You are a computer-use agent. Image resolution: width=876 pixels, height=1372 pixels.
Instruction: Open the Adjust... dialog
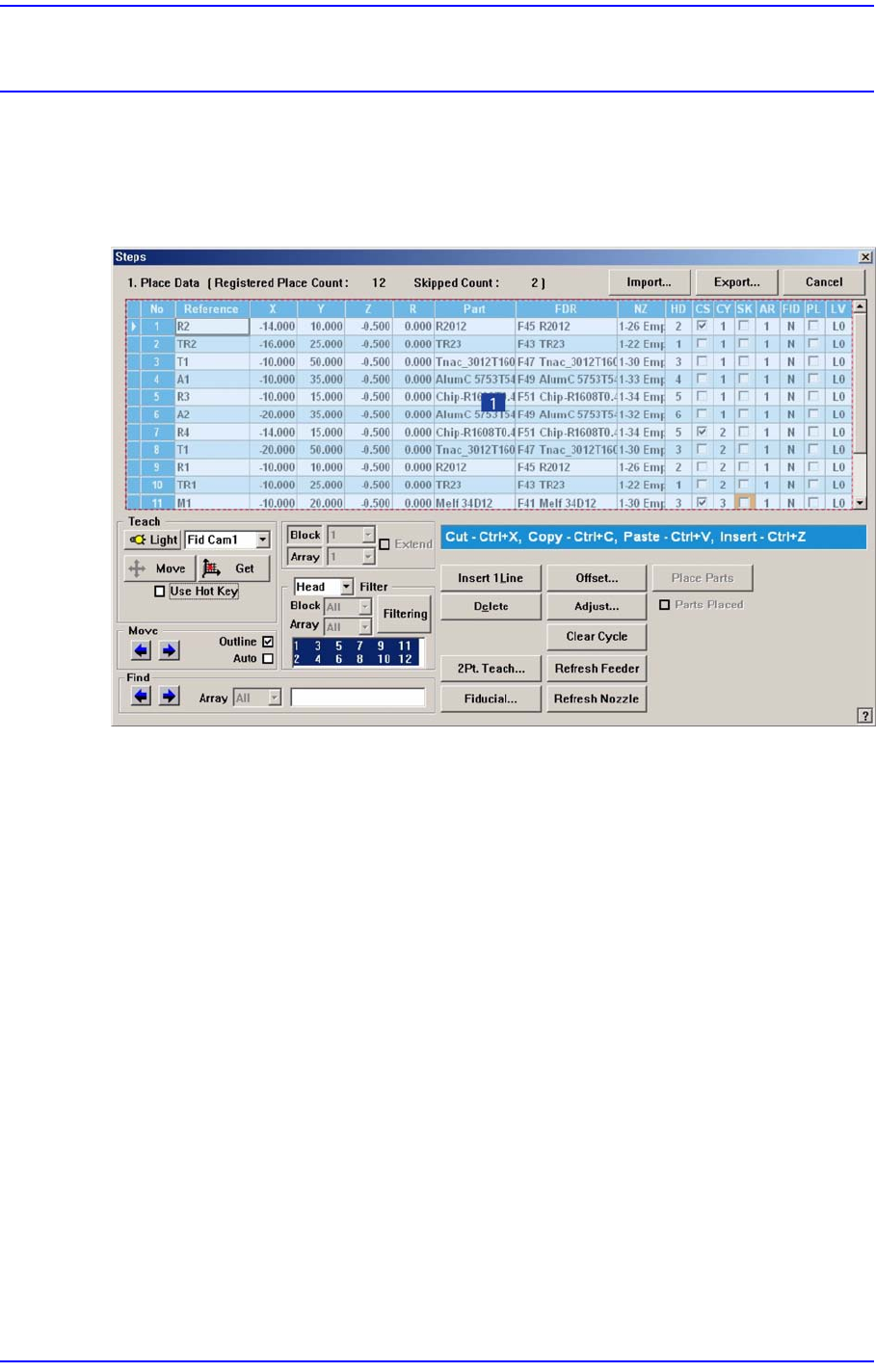597,606
